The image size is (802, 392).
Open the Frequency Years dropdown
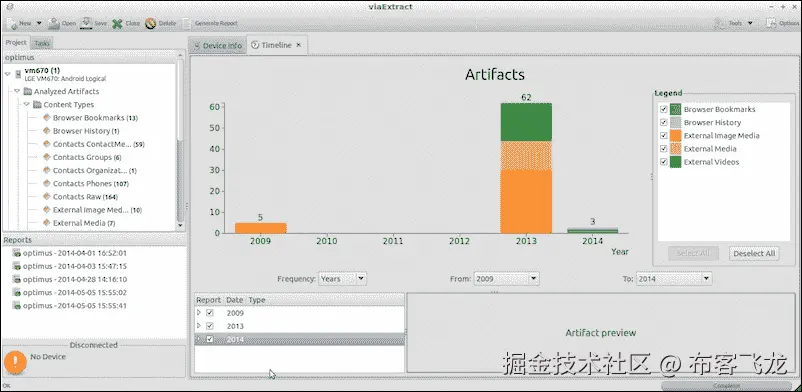point(342,279)
